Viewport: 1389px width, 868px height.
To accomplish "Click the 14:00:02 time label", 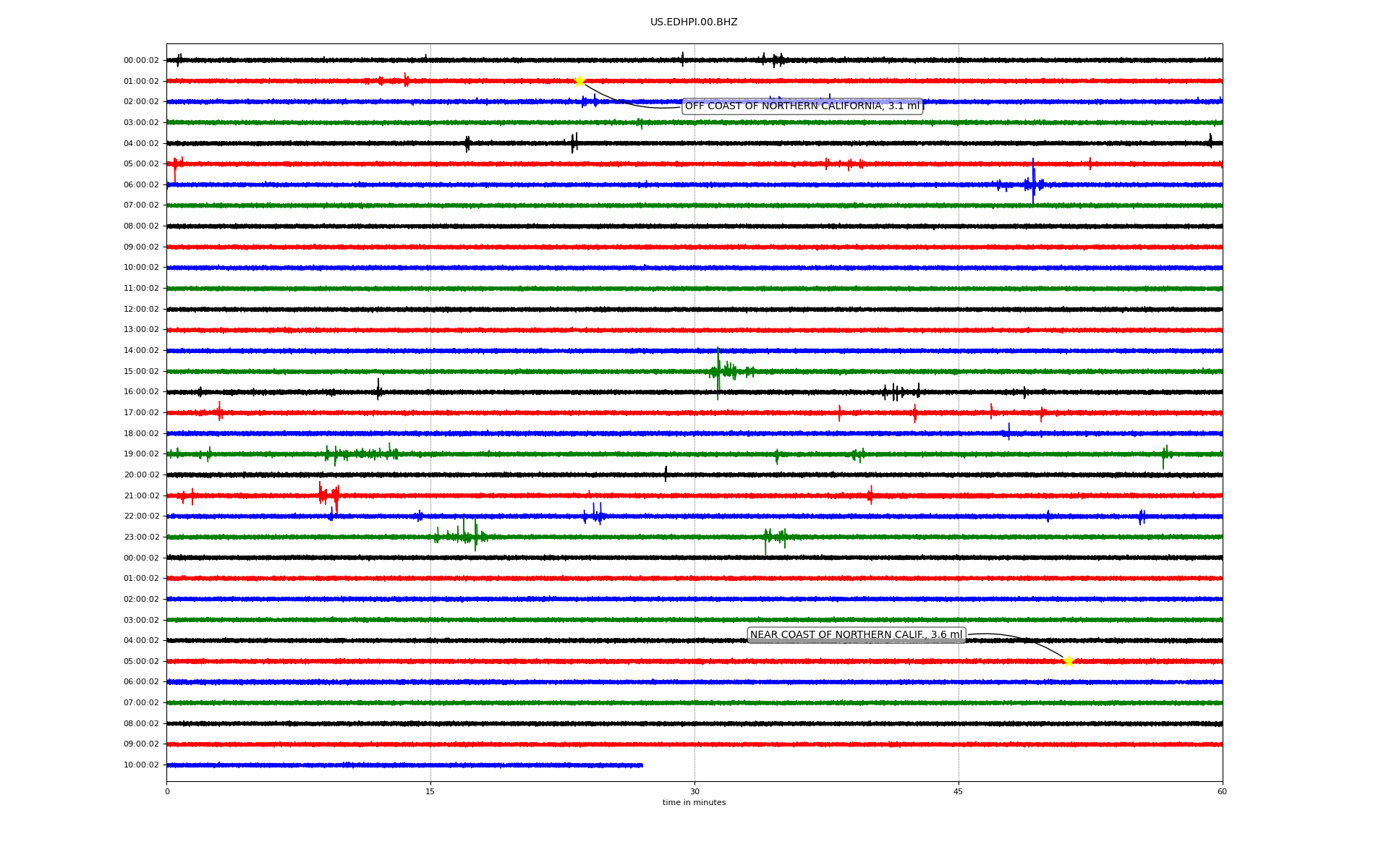I will coord(141,351).
